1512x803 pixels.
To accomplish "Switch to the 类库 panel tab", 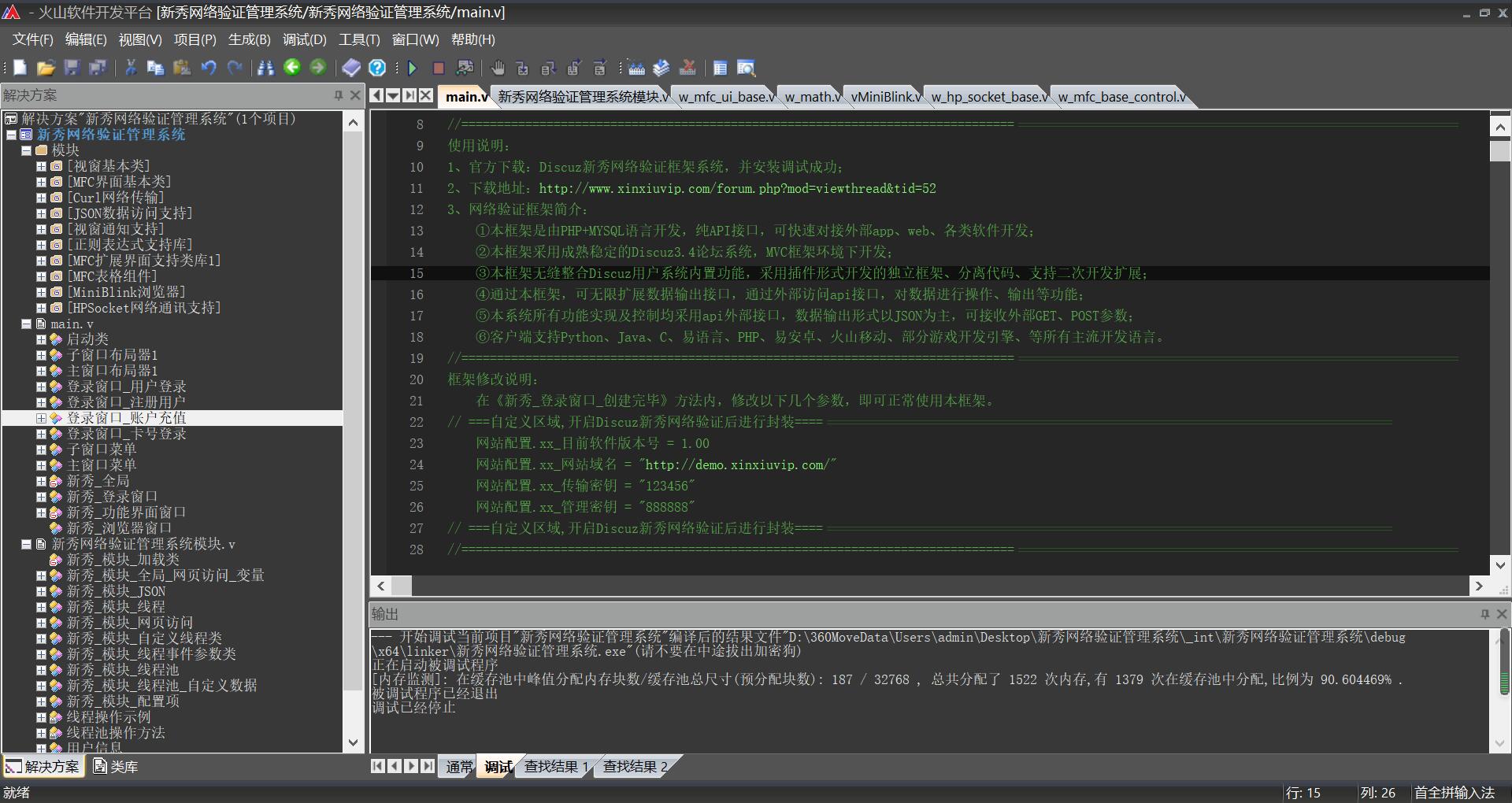I will [116, 767].
